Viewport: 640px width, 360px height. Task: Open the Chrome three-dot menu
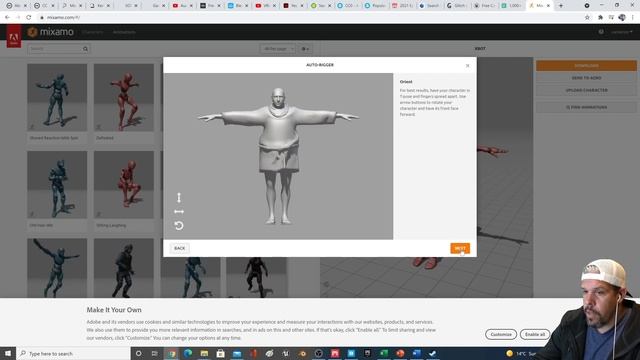(633, 18)
